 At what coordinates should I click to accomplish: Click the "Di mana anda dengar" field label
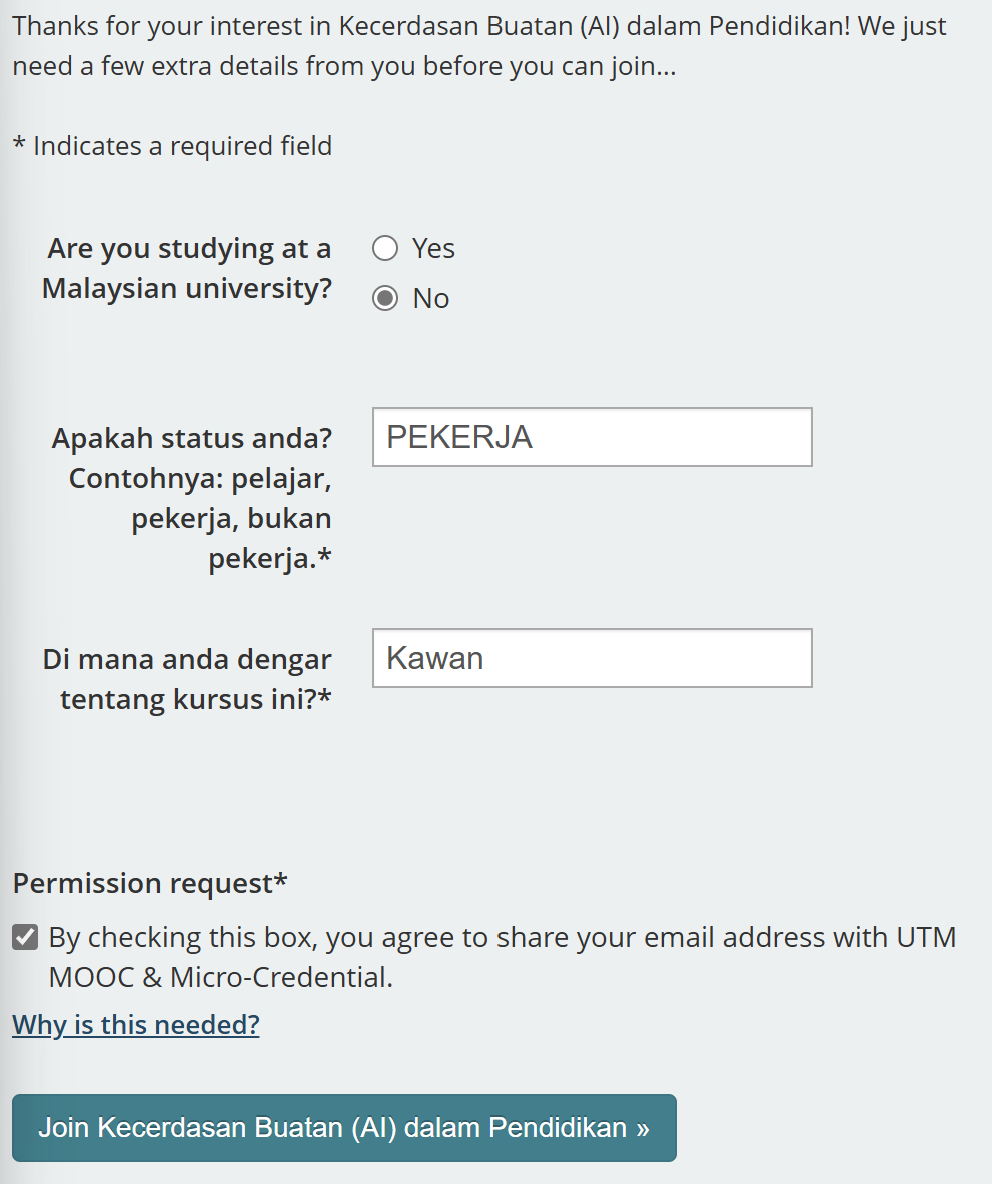[187, 659]
